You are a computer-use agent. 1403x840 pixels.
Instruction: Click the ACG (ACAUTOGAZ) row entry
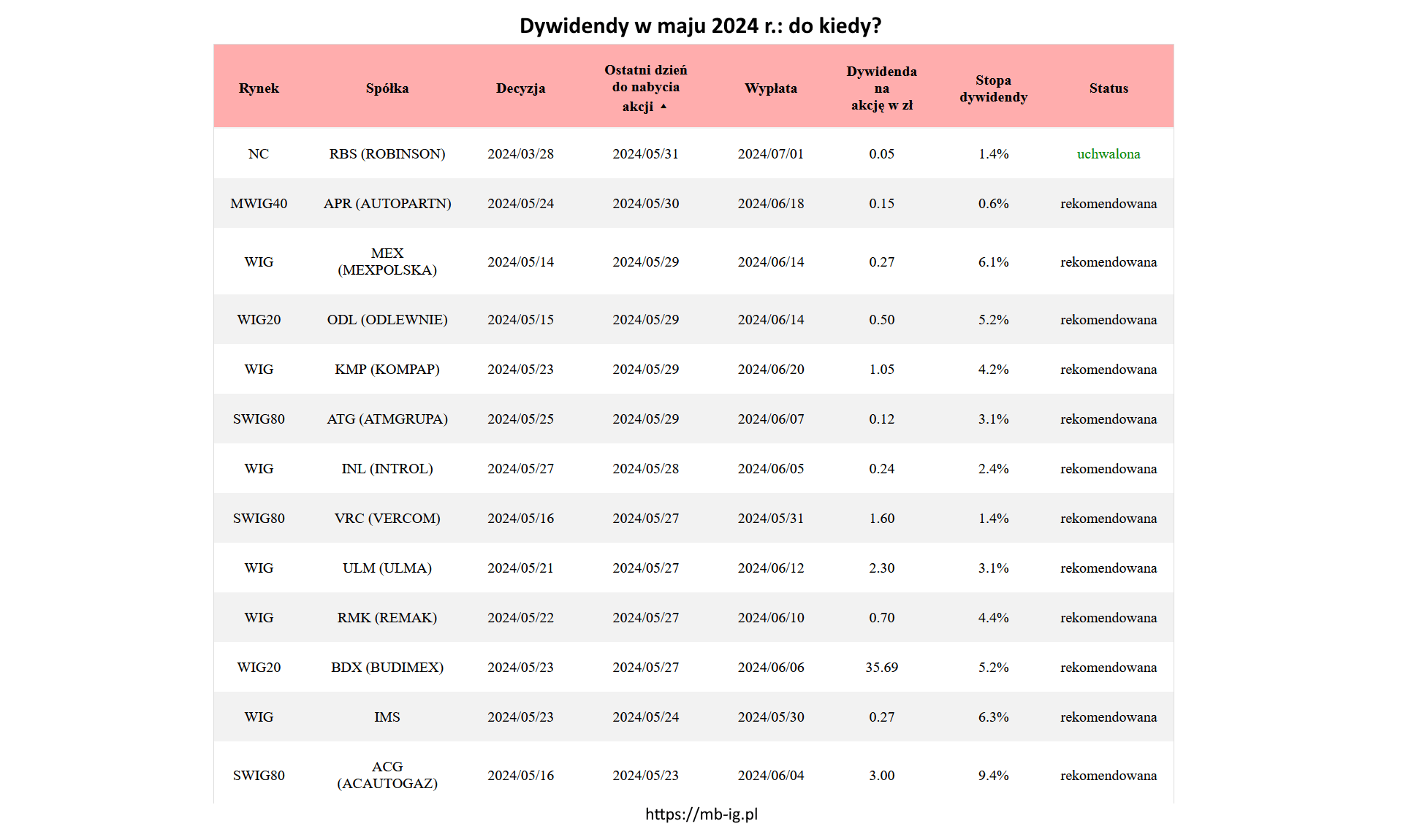click(x=387, y=775)
